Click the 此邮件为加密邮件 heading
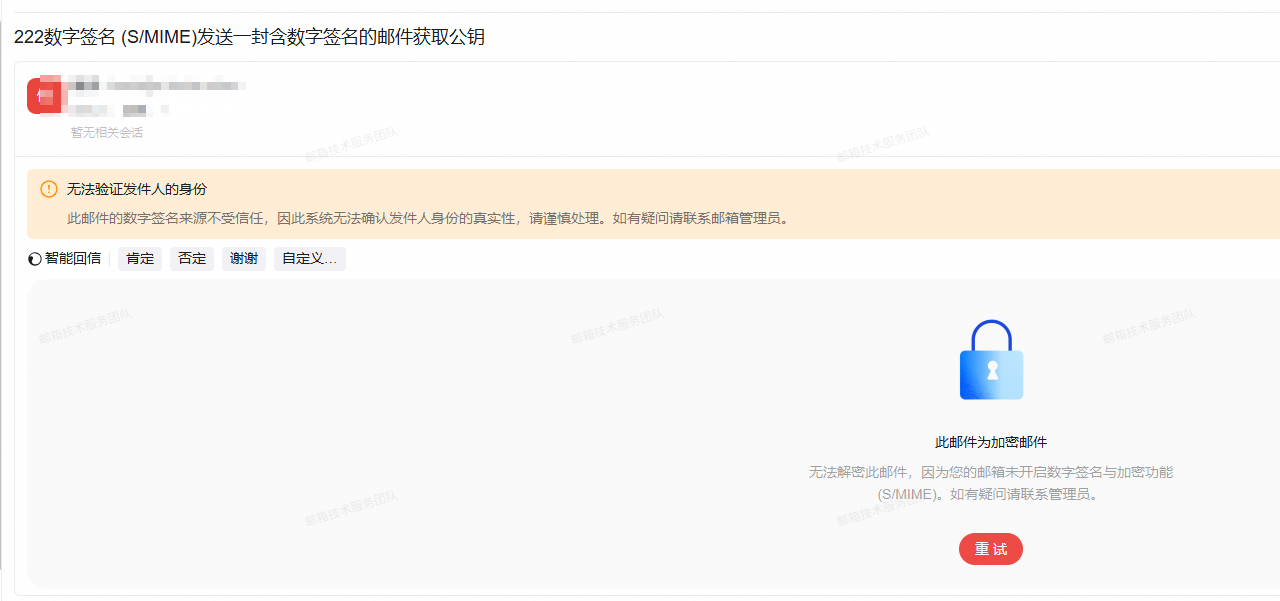The width and height of the screenshot is (1280, 601). 990,442
